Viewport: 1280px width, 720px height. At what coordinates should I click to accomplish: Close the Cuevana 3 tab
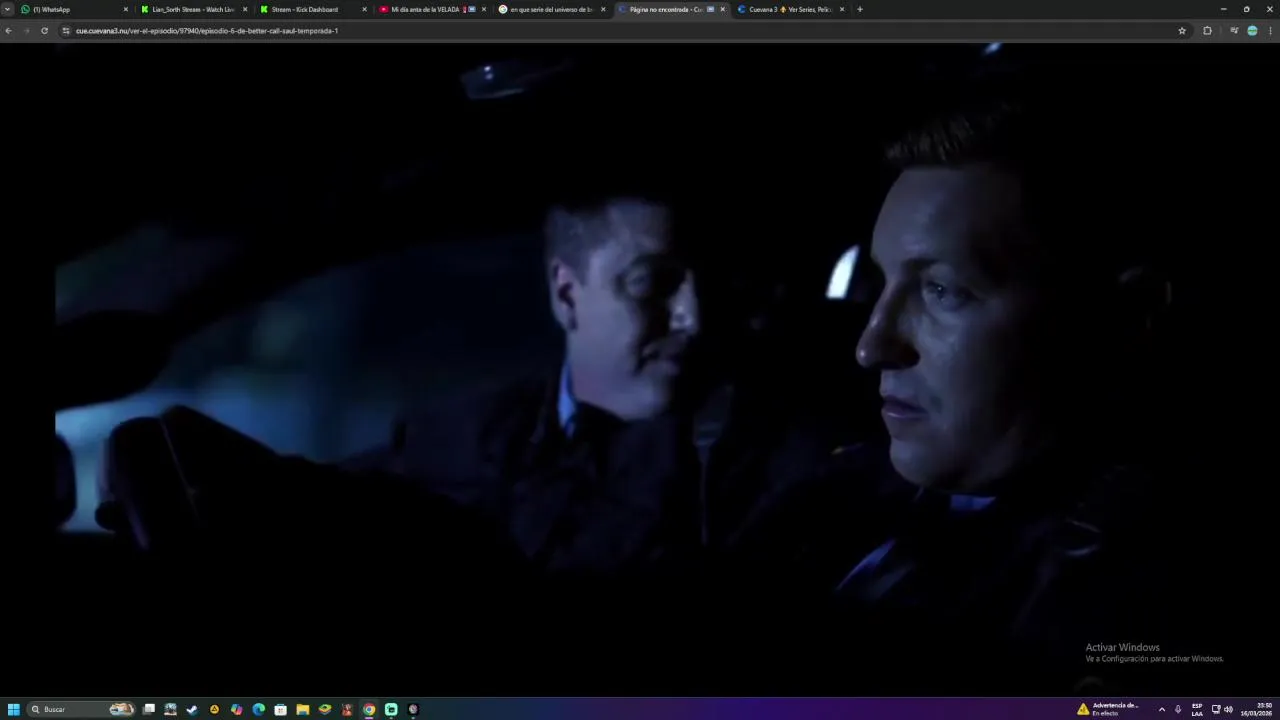[x=842, y=9]
